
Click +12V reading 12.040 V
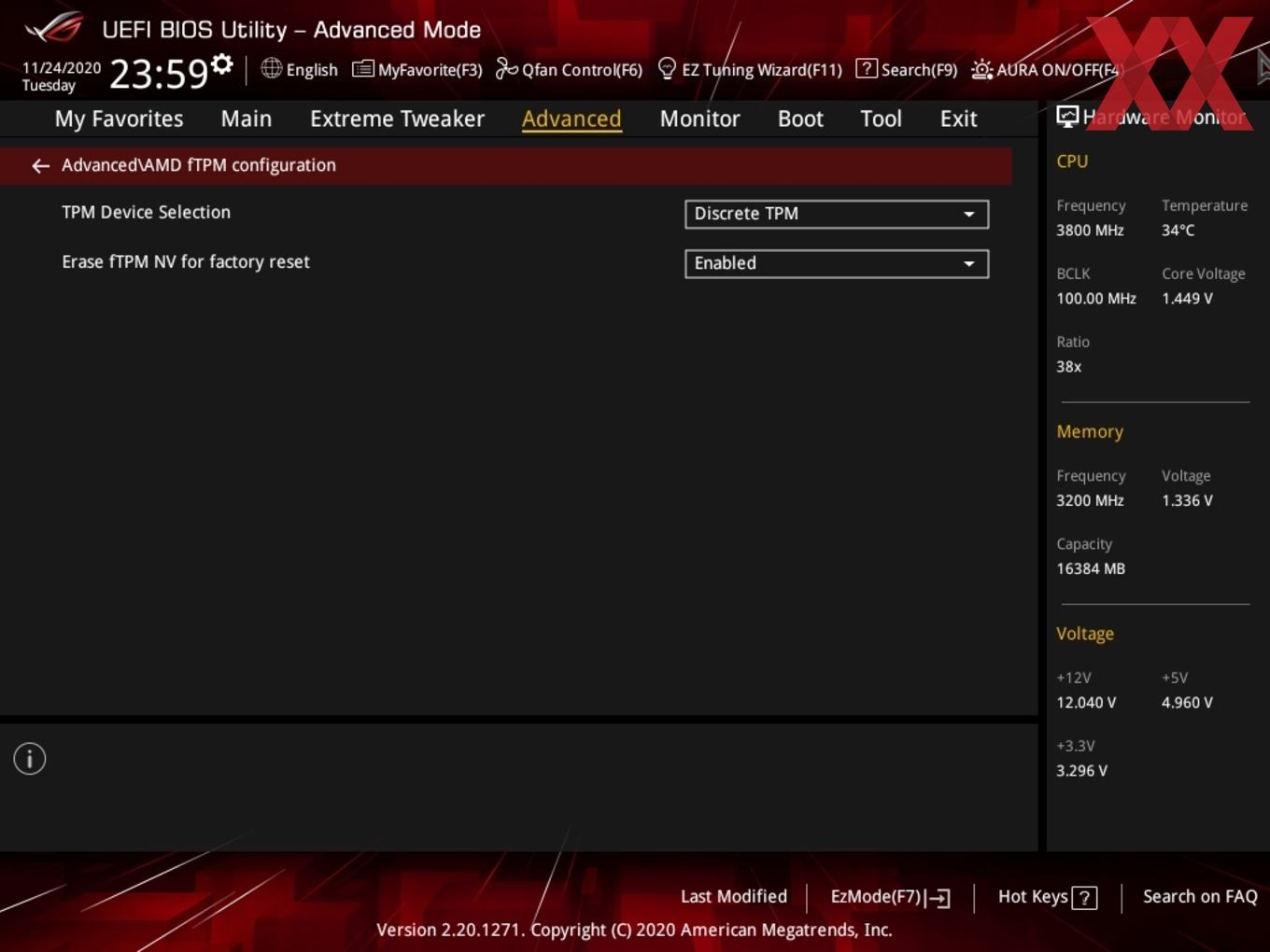(x=1086, y=703)
